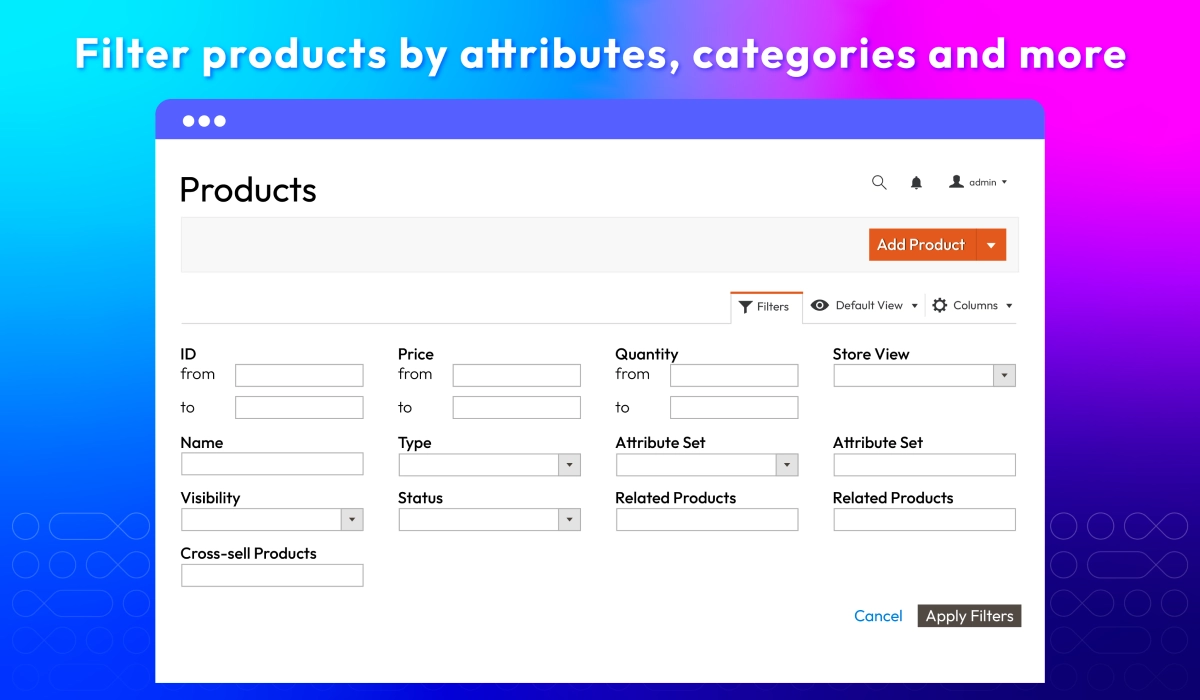This screenshot has width=1200, height=700.
Task: Click the orange arrow on Add Product button
Action: pyautogui.click(x=991, y=244)
